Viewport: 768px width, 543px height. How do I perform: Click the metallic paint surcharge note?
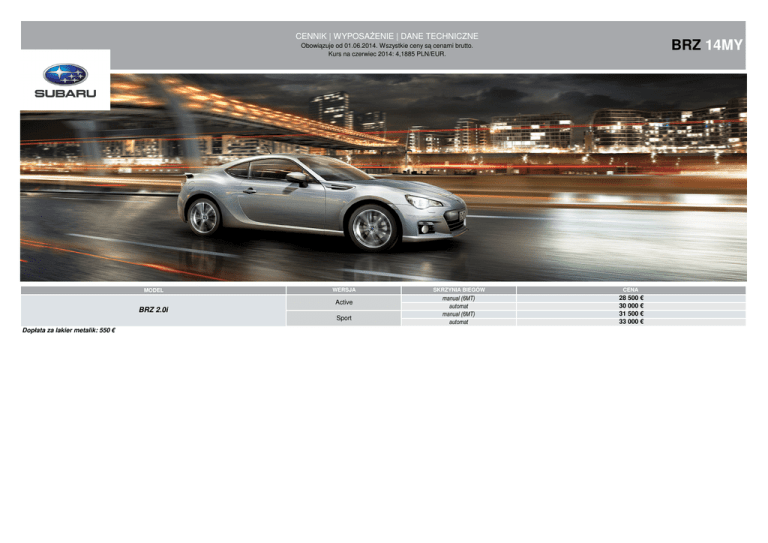click(69, 330)
